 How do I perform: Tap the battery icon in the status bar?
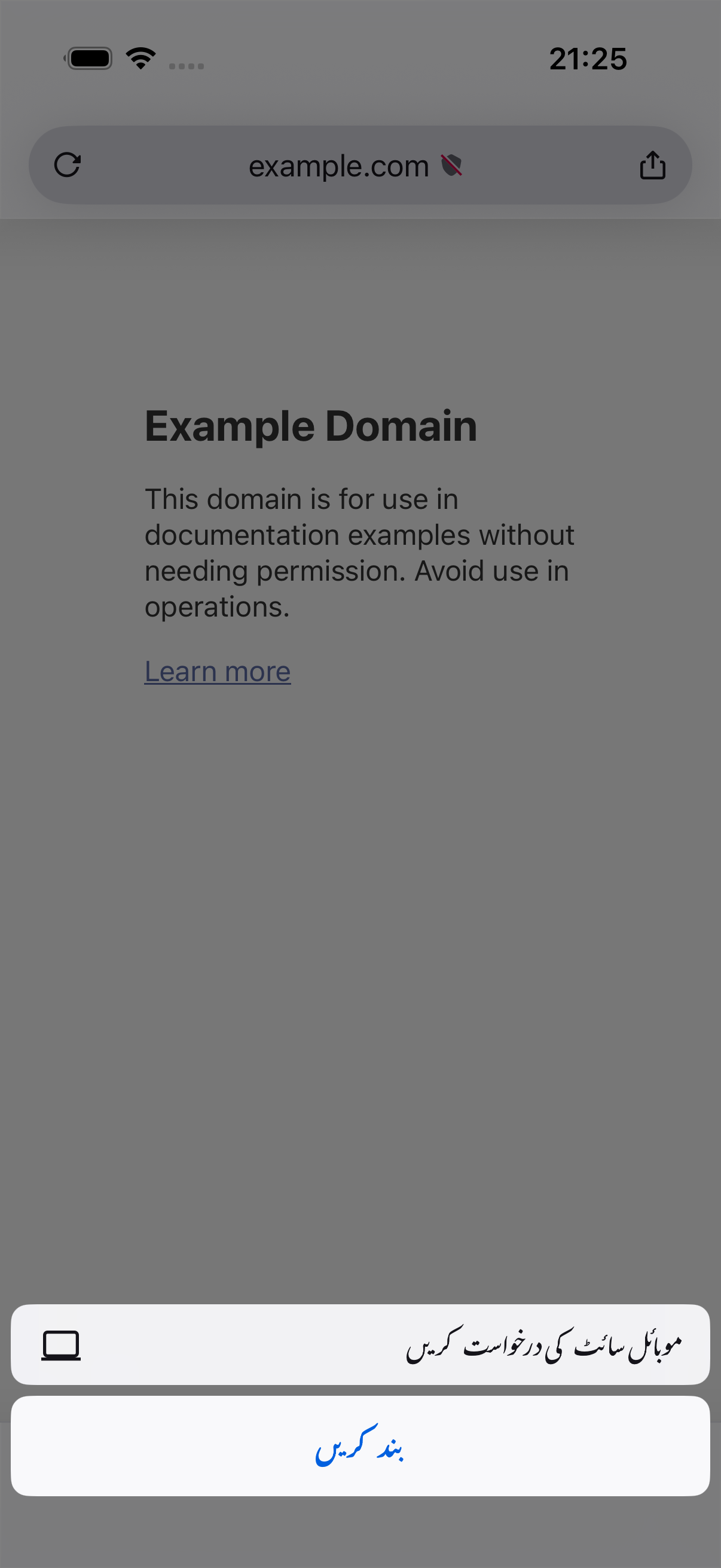pyautogui.click(x=89, y=59)
